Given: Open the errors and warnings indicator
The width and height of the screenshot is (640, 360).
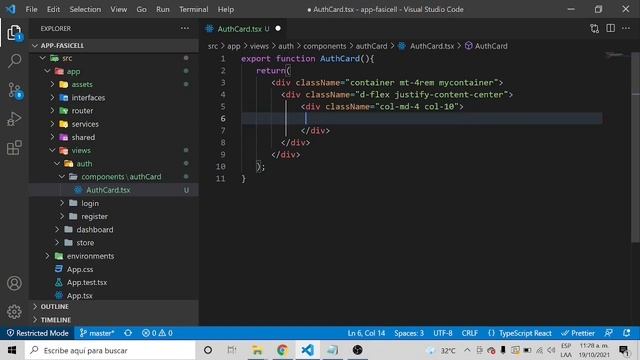Looking at the screenshot, I should [157, 333].
